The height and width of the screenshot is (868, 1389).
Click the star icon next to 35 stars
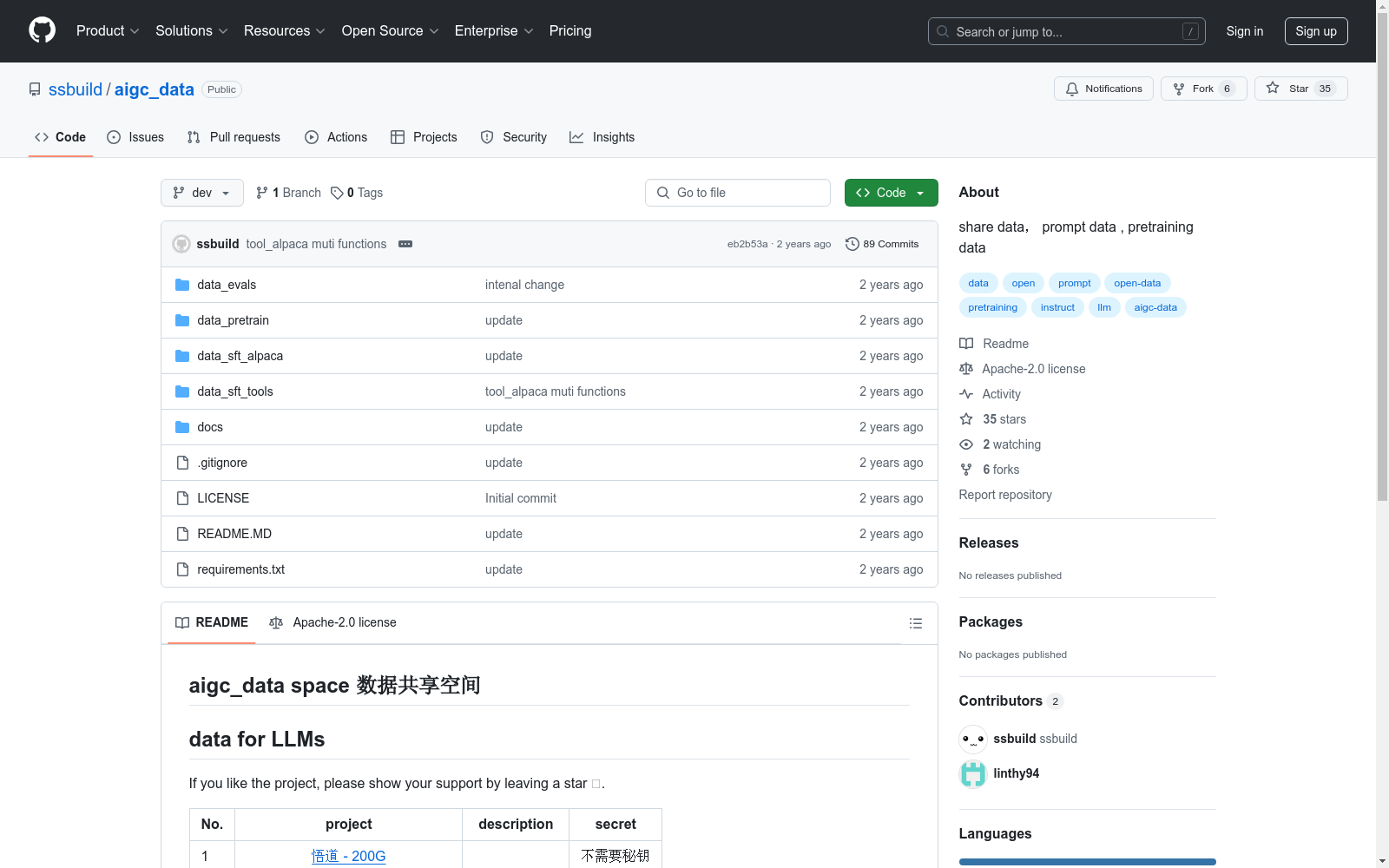966,419
